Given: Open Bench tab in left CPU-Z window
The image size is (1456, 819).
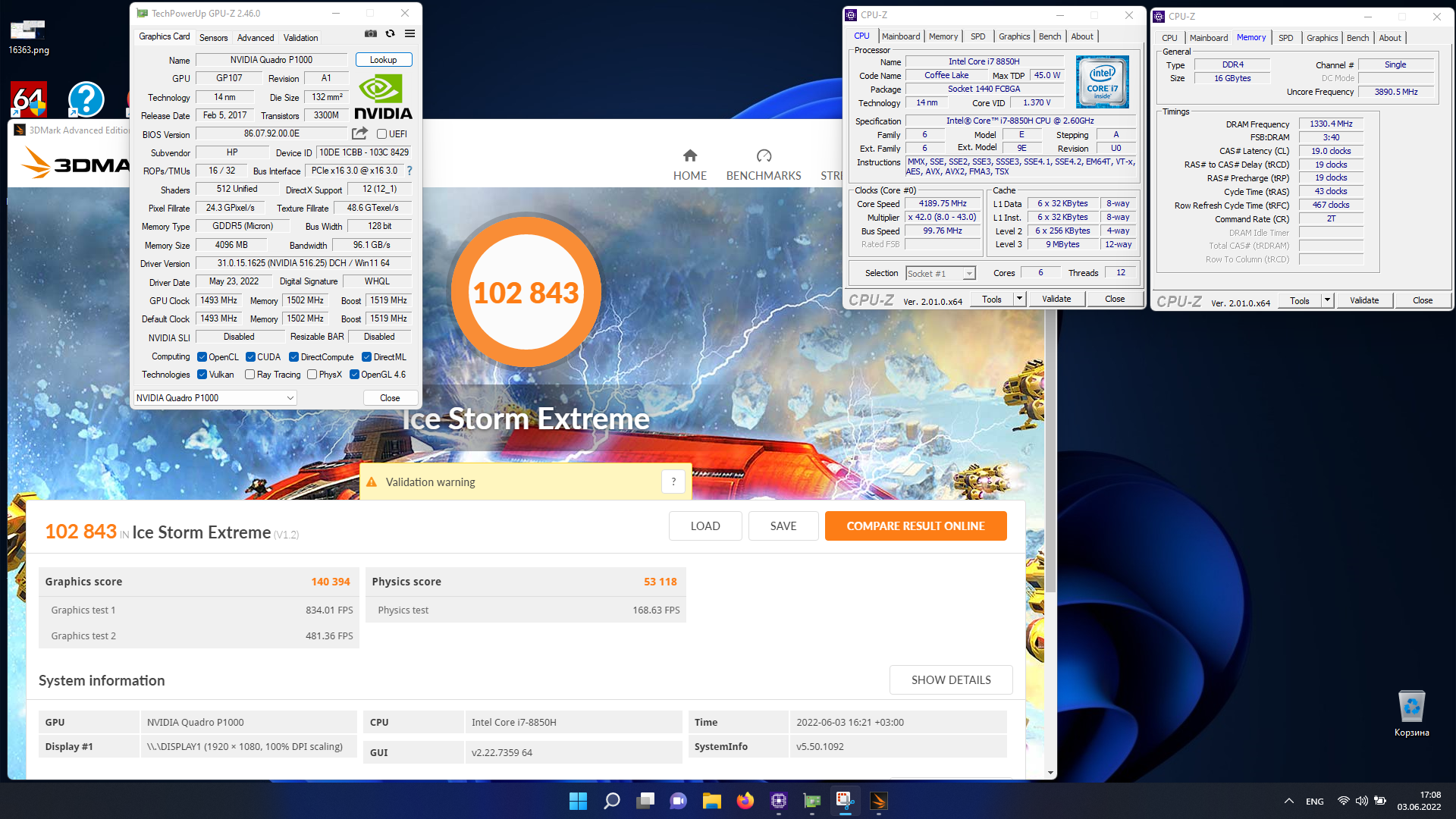Looking at the screenshot, I should [1050, 36].
